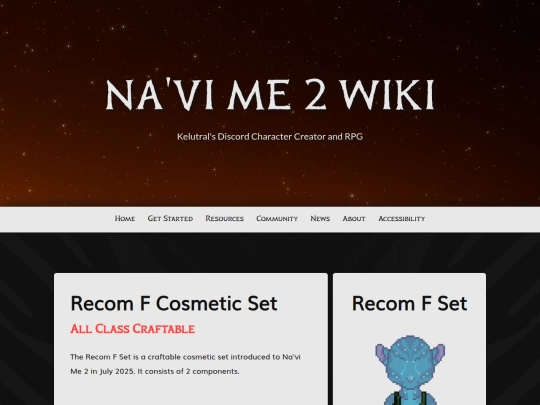Visit the About page link
This screenshot has width=540, height=405.
[x=354, y=218]
